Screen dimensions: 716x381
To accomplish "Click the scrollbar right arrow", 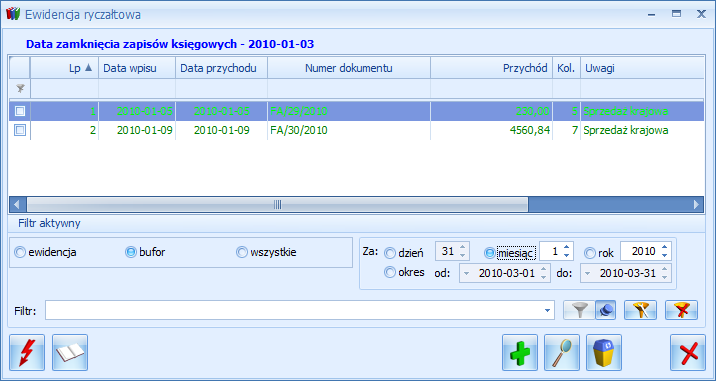I will (696, 204).
